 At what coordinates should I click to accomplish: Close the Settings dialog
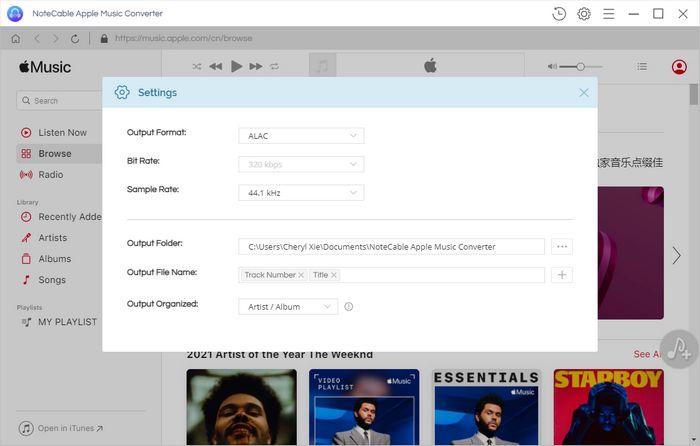(x=583, y=92)
